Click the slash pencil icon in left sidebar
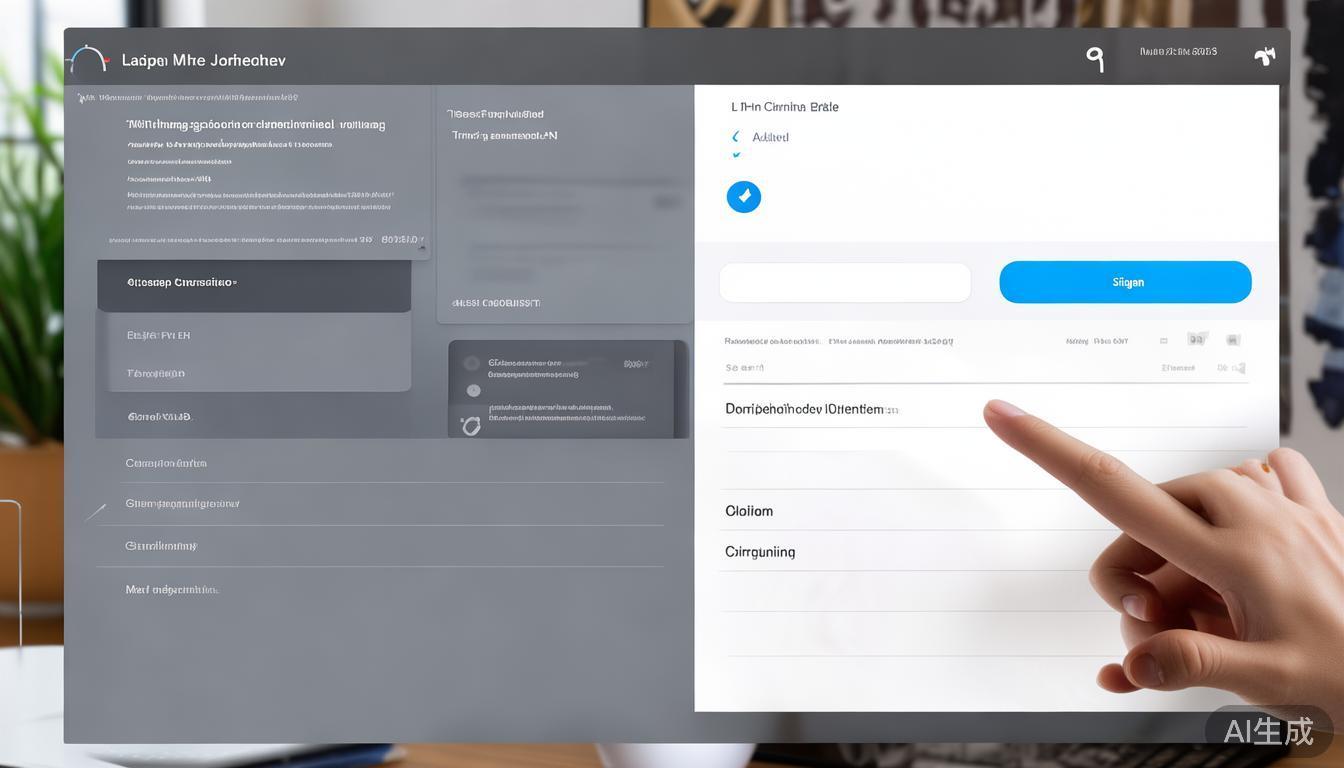Screen dimensions: 1344x768 [x=96, y=512]
